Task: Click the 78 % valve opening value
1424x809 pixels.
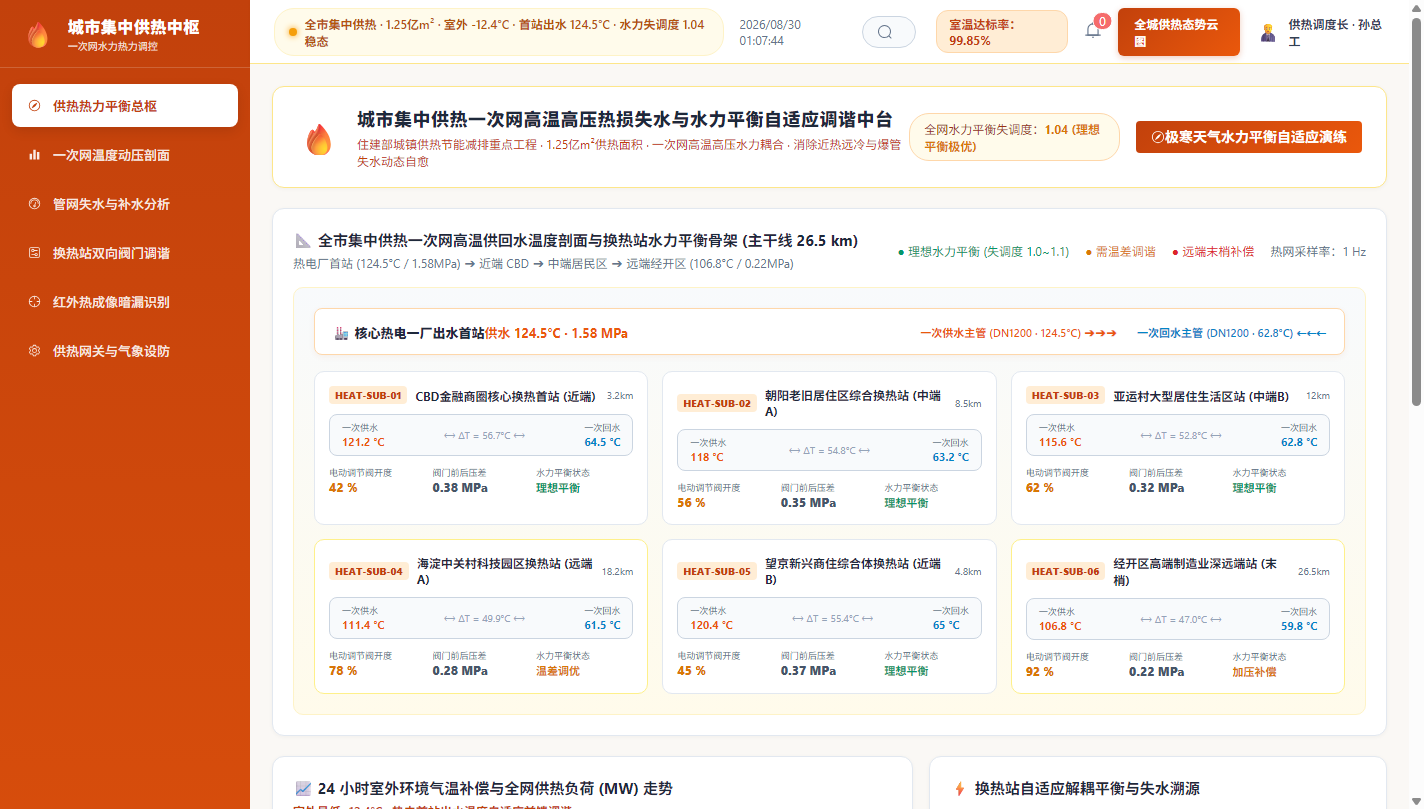Action: pos(343,671)
